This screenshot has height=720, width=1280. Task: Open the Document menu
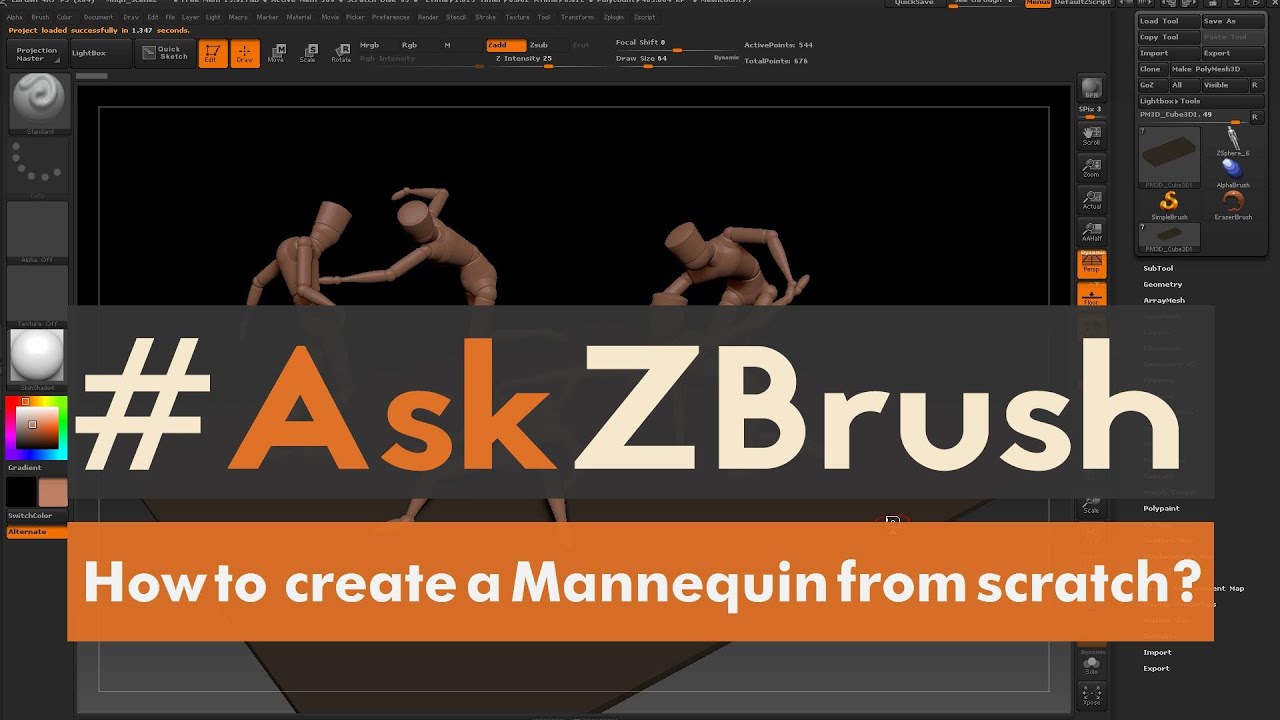tap(98, 17)
